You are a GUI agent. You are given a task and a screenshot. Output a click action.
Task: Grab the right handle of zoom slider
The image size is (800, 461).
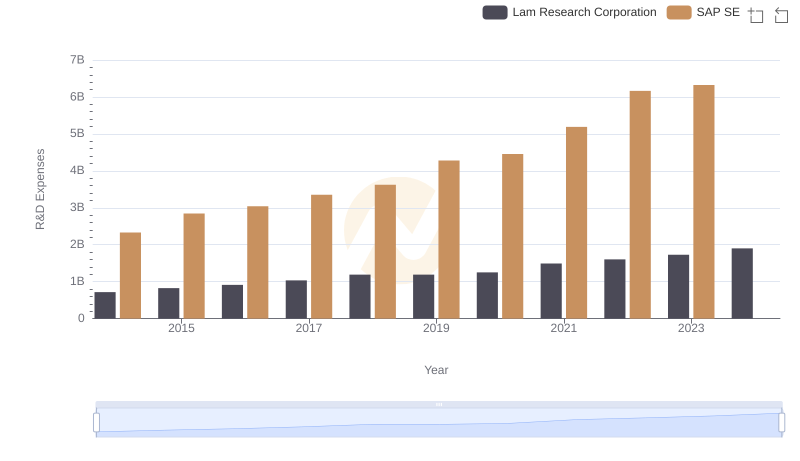pos(781,422)
